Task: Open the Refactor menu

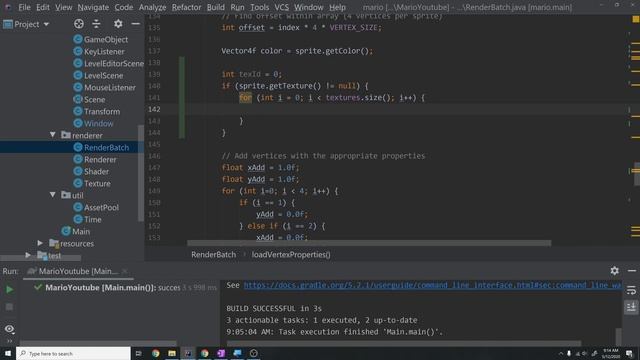Action: point(186,7)
